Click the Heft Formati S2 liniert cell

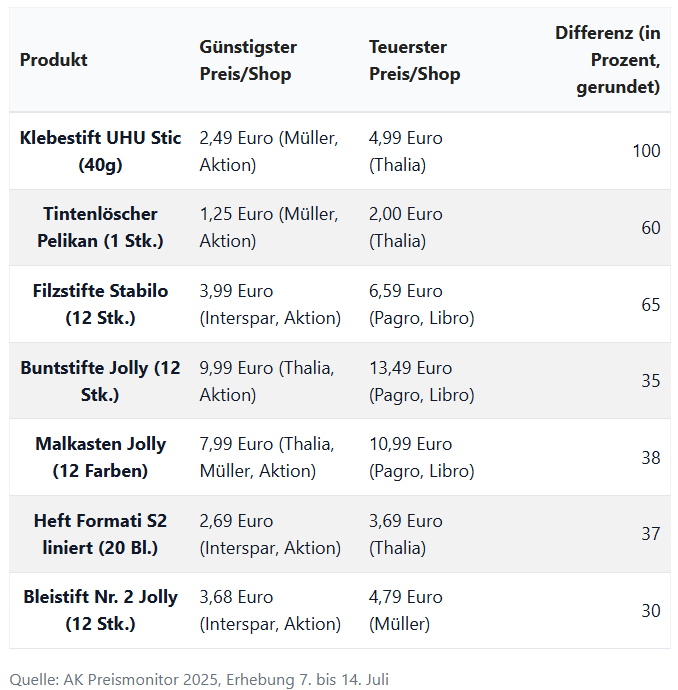click(100, 534)
